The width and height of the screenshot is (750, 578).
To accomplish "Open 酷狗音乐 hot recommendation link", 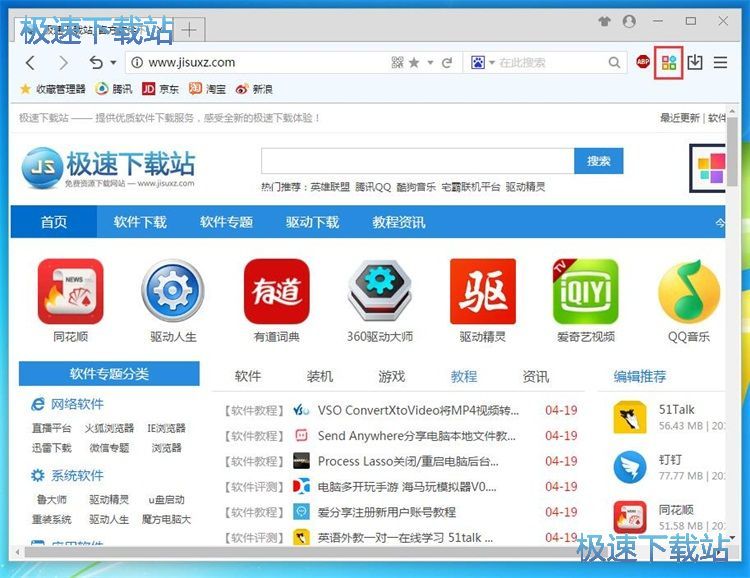I will [x=416, y=187].
